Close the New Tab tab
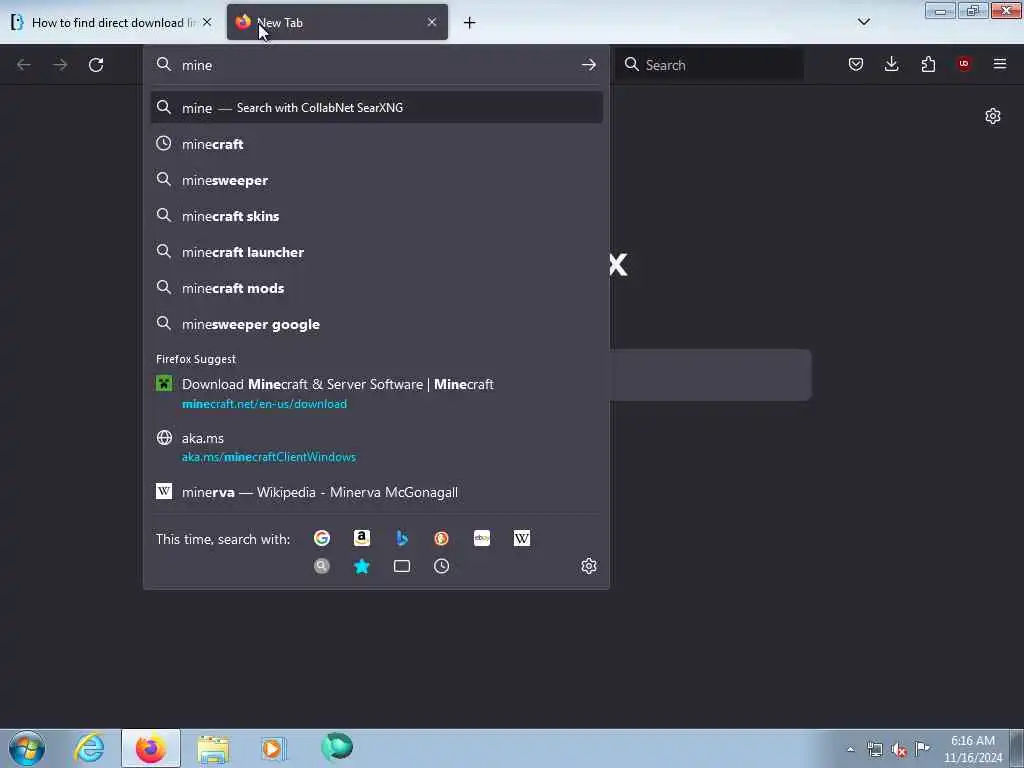Viewport: 1024px width, 768px height. (432, 22)
